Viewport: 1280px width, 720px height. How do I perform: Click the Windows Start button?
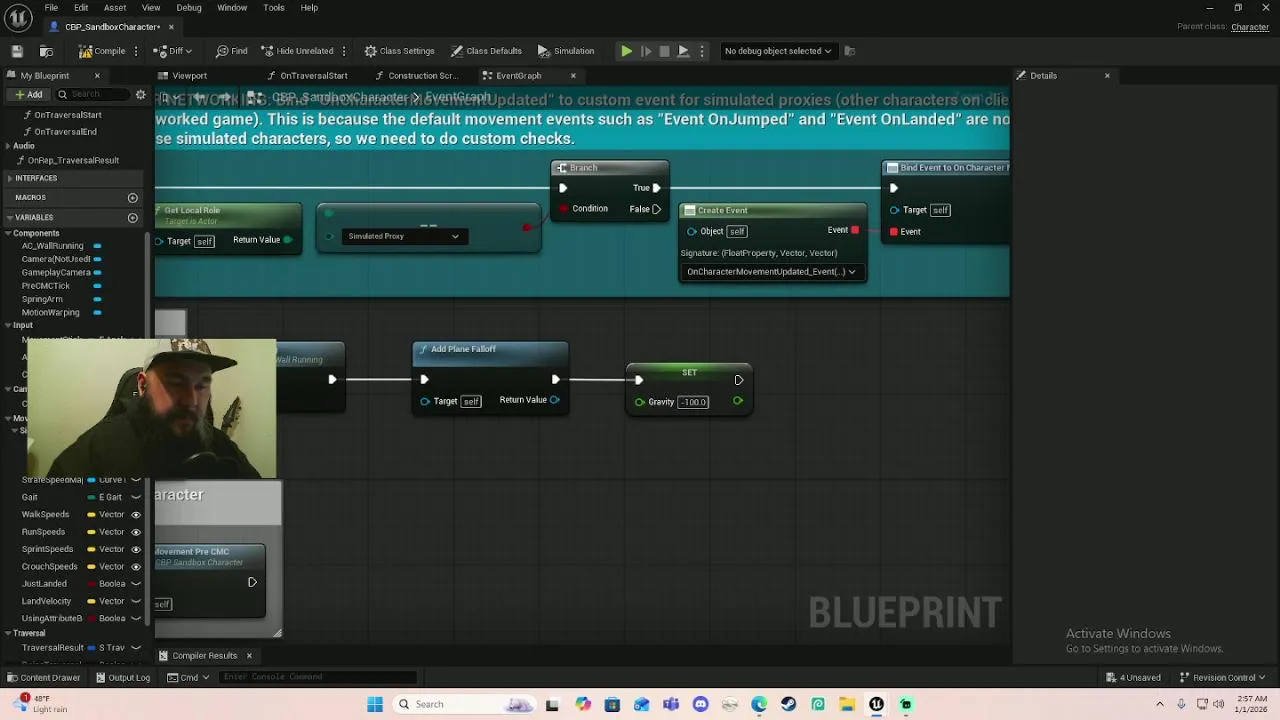(x=375, y=705)
